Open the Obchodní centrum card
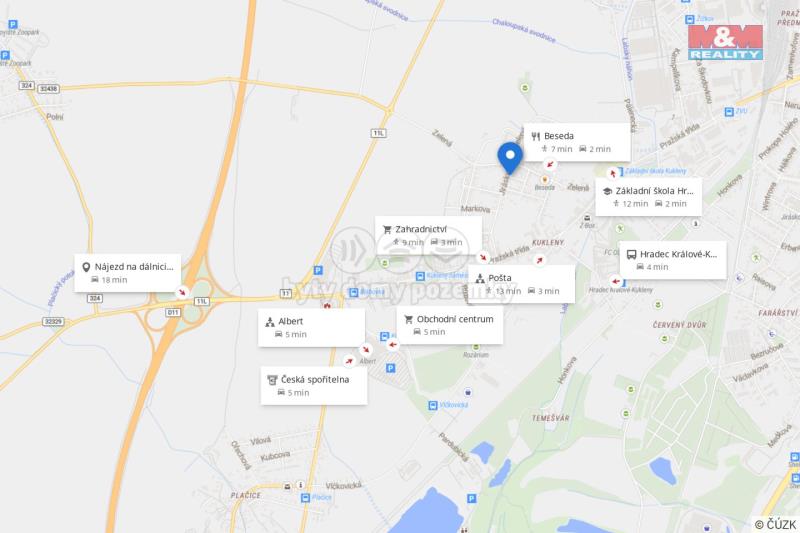800x533 pixels. click(449, 325)
